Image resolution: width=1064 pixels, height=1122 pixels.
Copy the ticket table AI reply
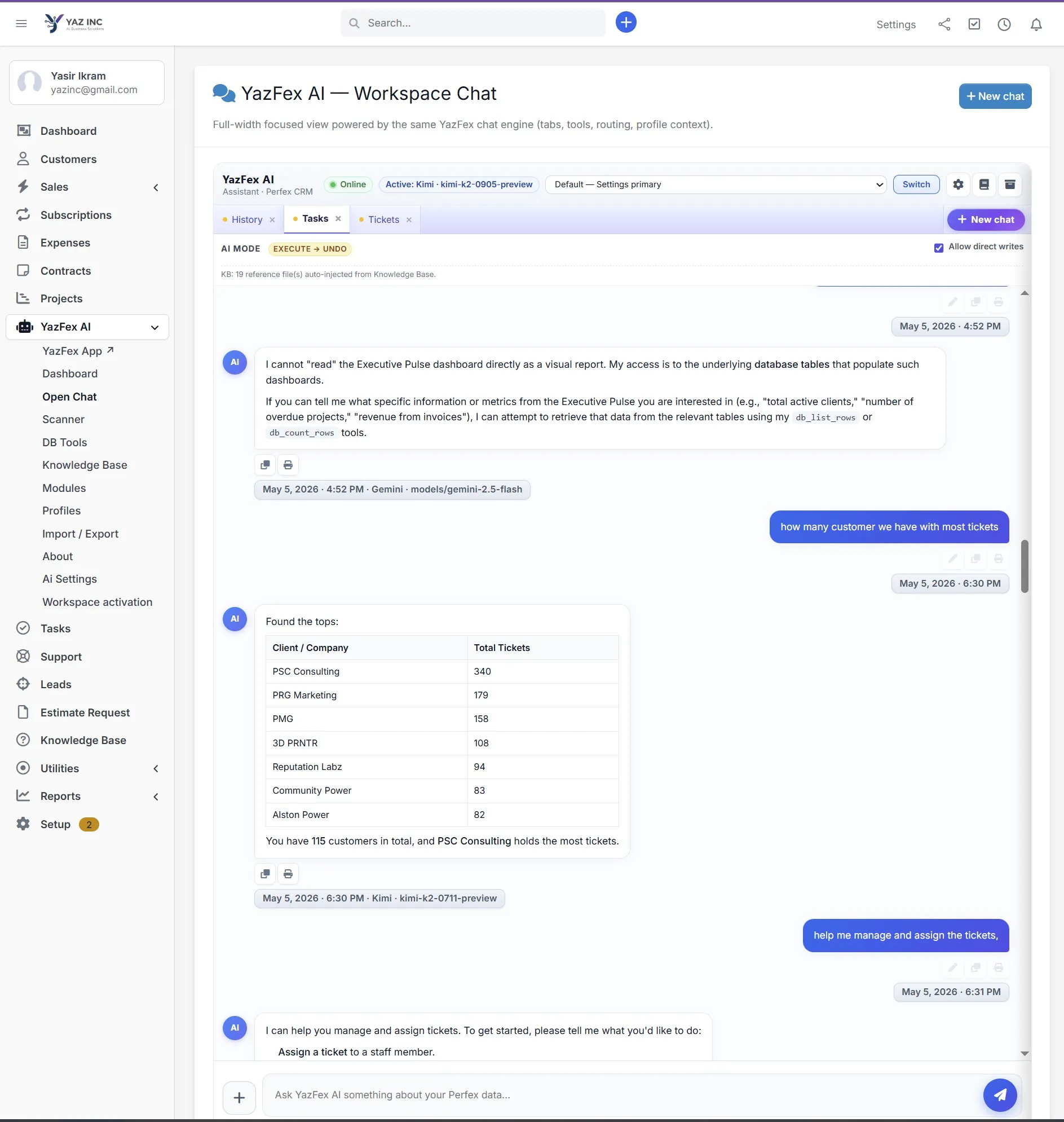tap(265, 873)
